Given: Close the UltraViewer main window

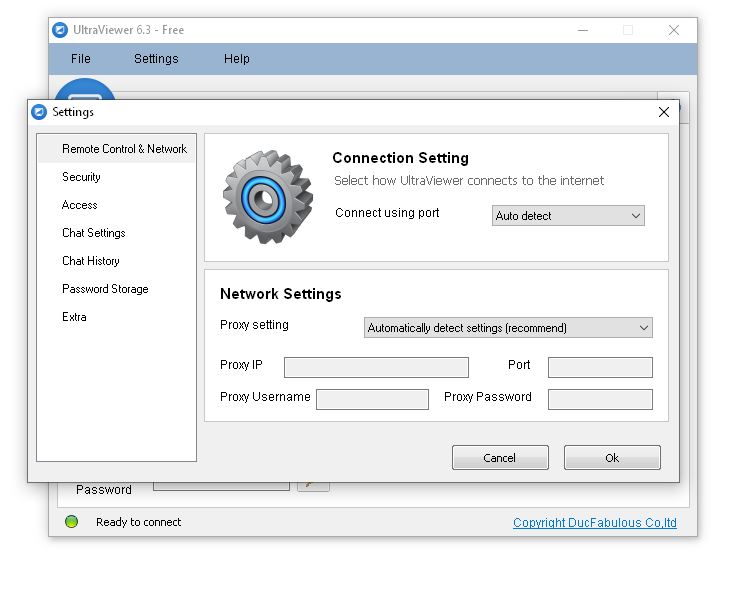Looking at the screenshot, I should click(674, 30).
